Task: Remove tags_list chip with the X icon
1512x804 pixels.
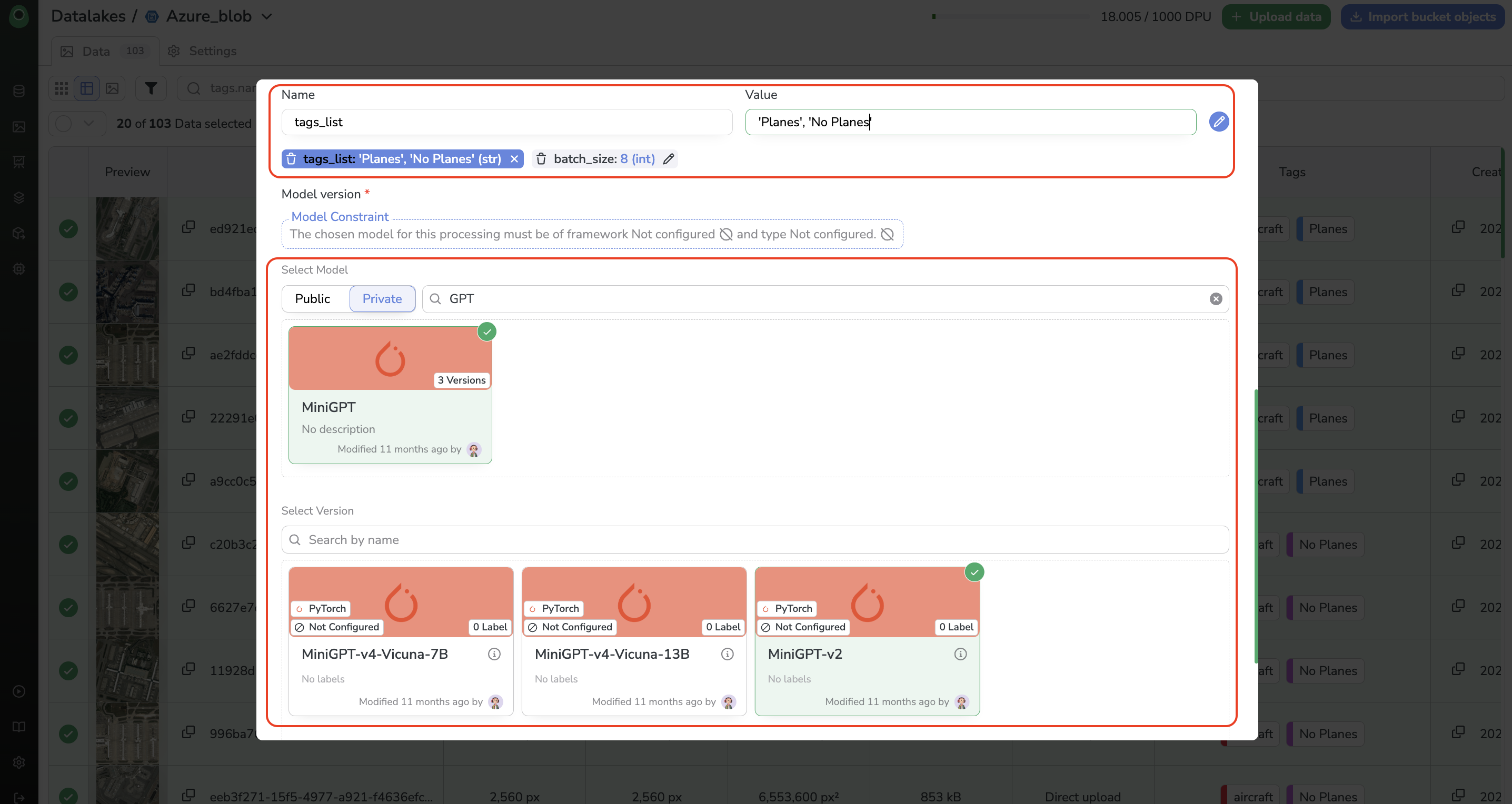Action: click(514, 159)
